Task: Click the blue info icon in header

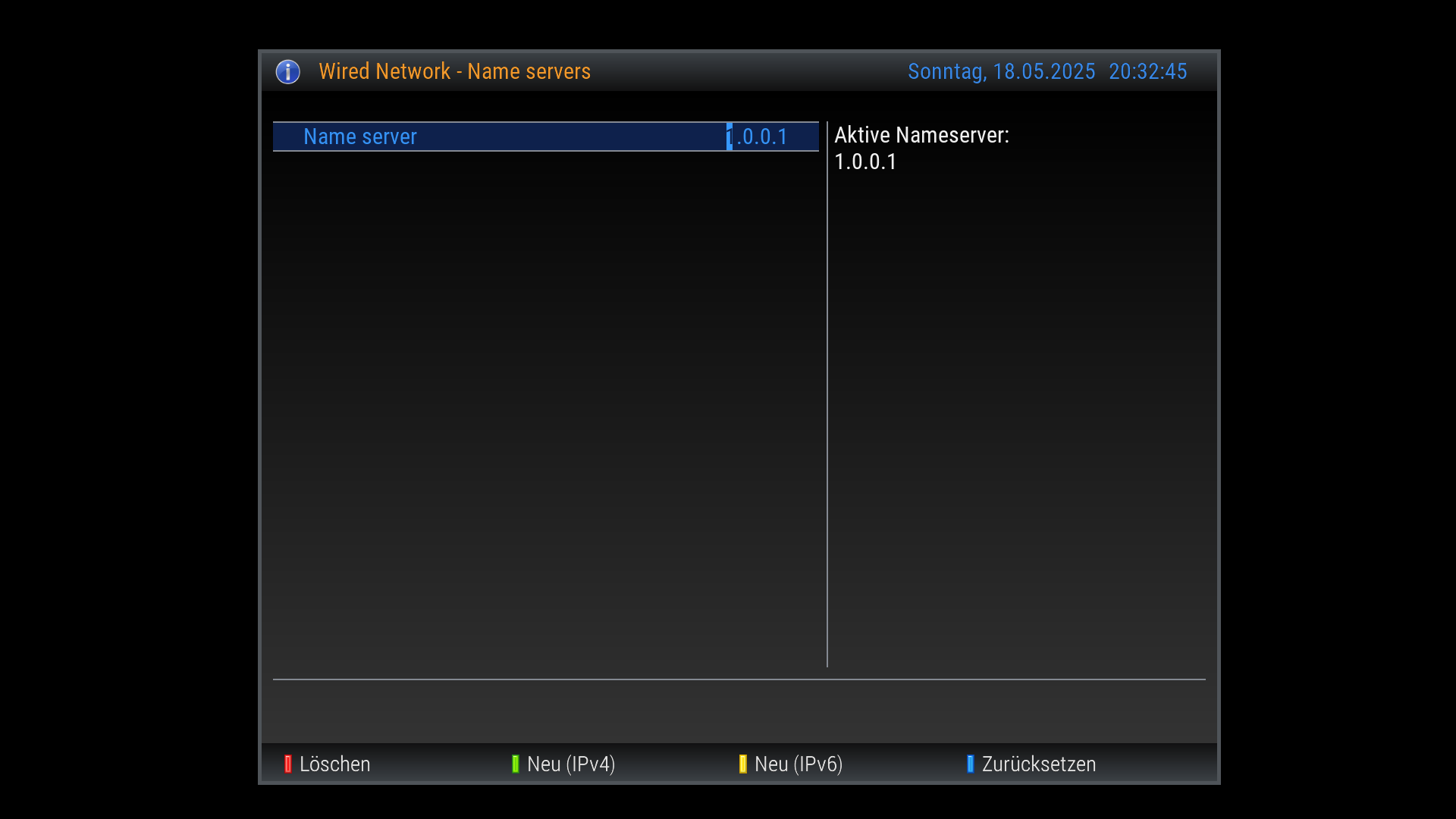Action: pyautogui.click(x=287, y=71)
